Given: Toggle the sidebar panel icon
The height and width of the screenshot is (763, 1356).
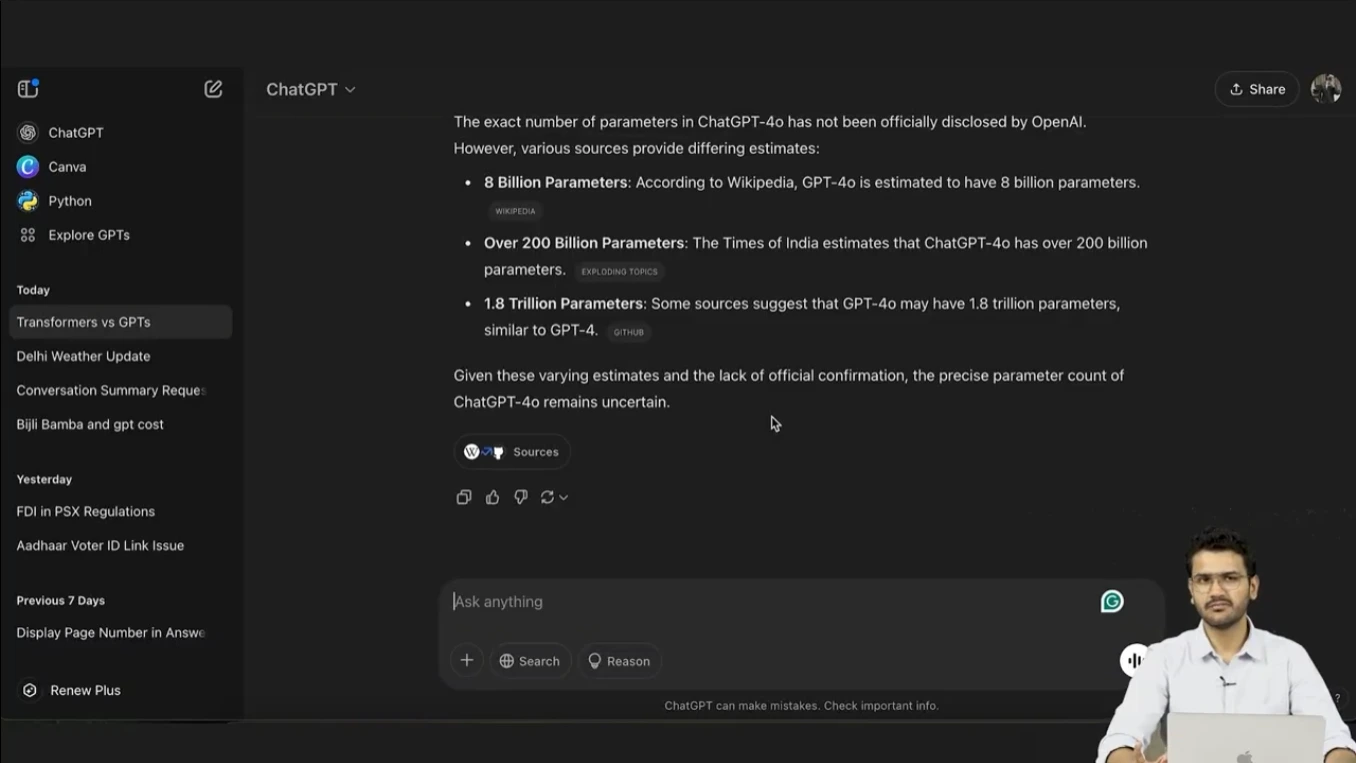Looking at the screenshot, I should [x=28, y=89].
